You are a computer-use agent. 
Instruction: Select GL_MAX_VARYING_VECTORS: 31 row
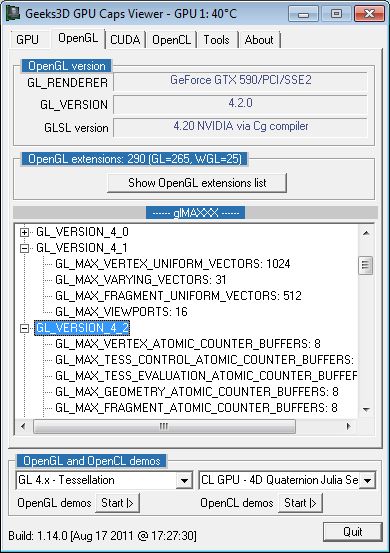tap(140, 280)
